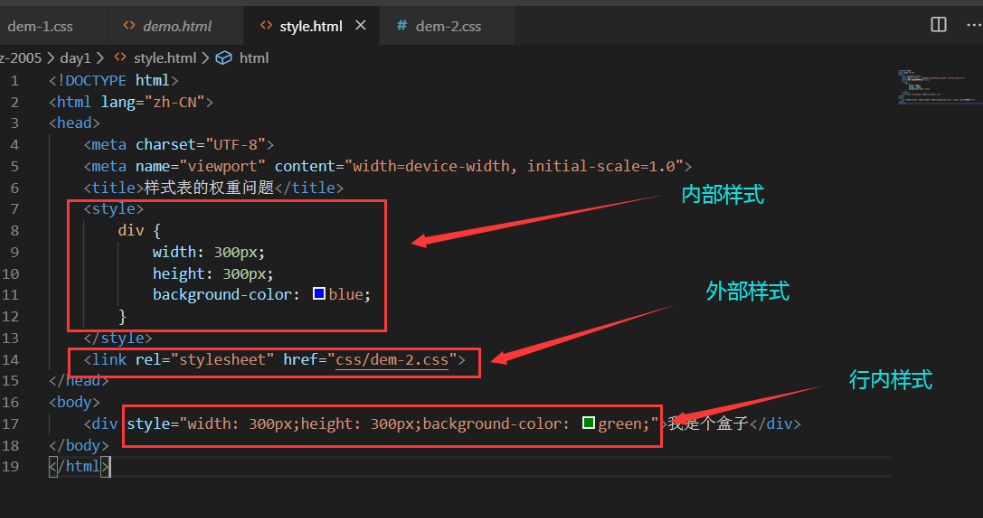Click the title text 样式表的权重问题
Screen dimensions: 983x518
pyautogui.click(x=209, y=188)
